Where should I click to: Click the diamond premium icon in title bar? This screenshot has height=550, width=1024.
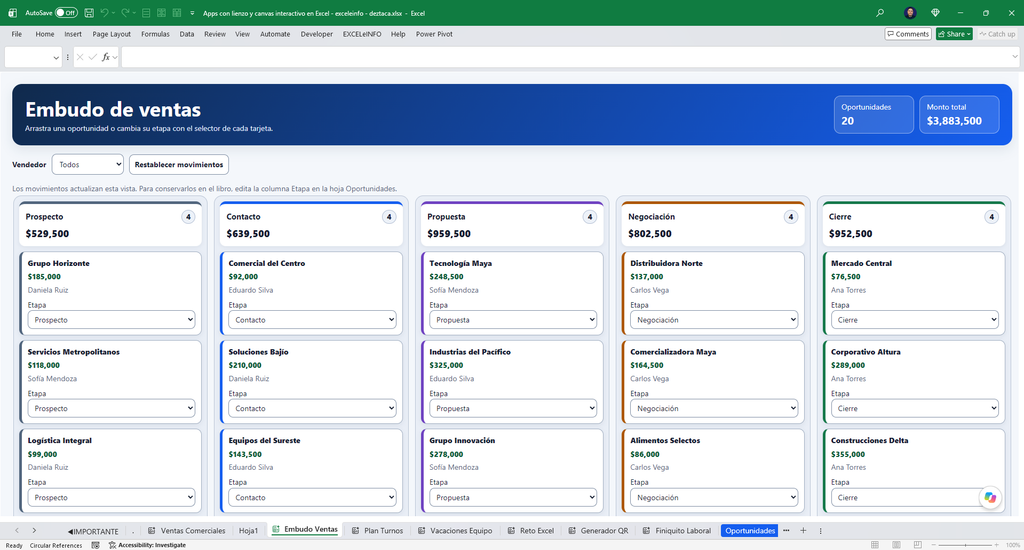[x=935, y=13]
